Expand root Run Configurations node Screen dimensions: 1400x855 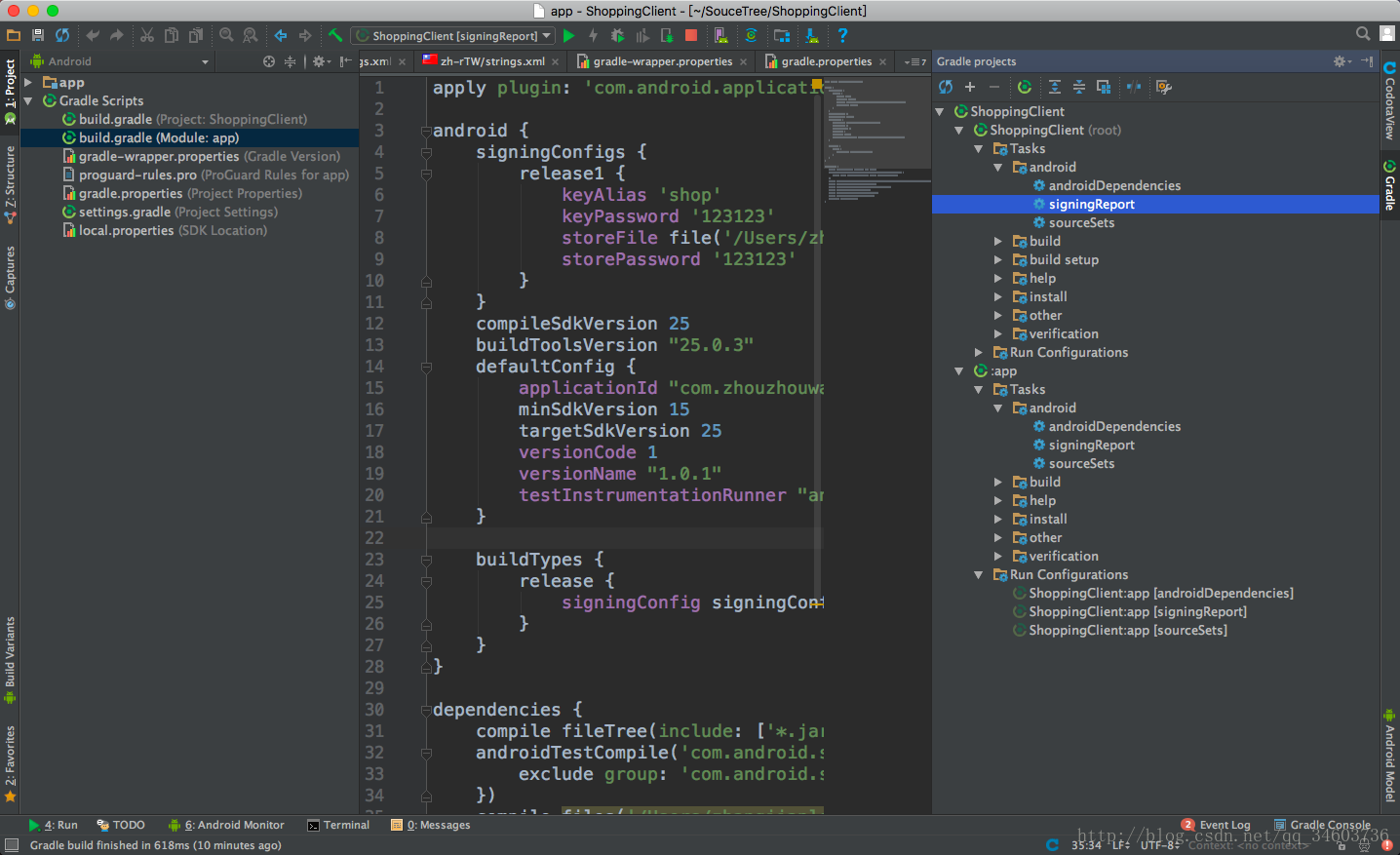coord(979,352)
